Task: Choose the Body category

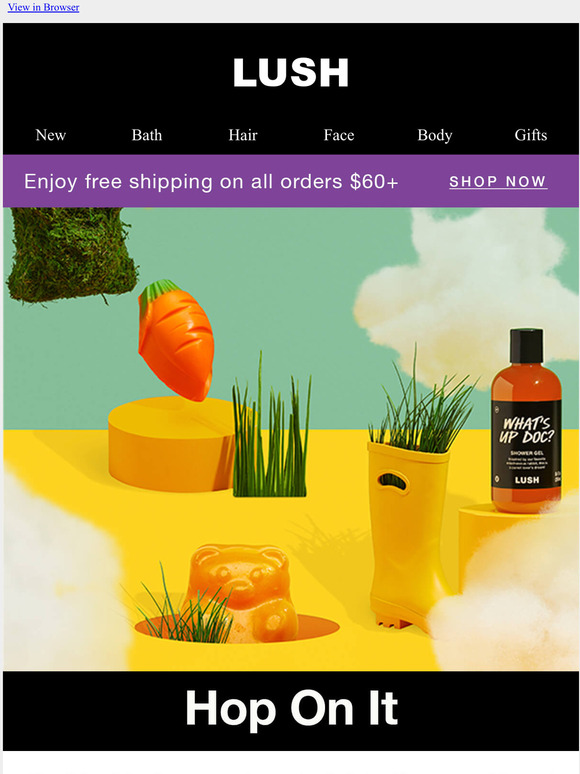Action: click(x=435, y=135)
